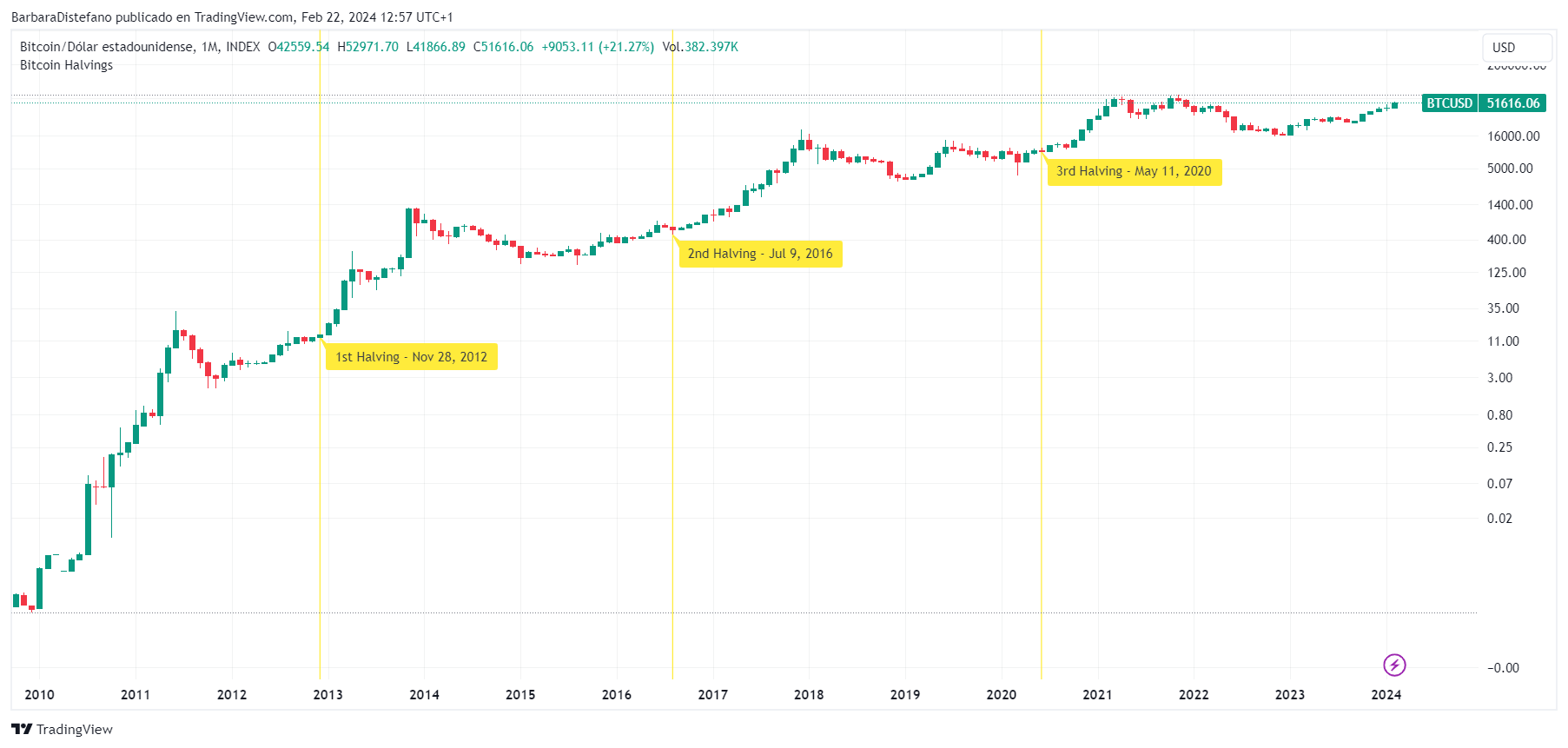Click the 51616.06 current price tag

pos(1512,103)
